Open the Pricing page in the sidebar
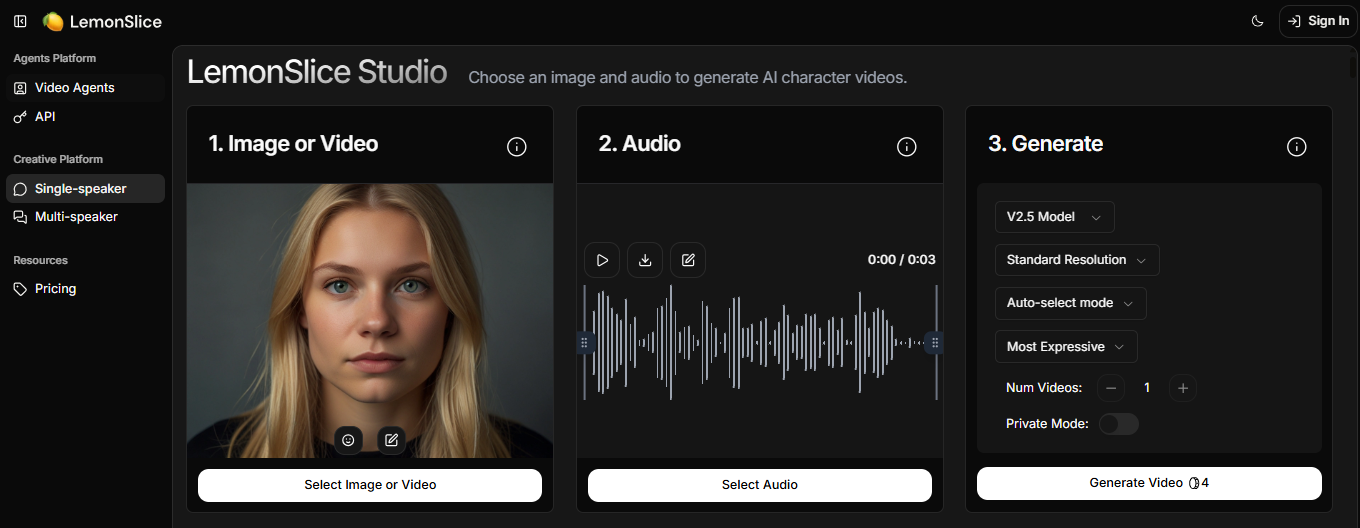 coord(85,289)
